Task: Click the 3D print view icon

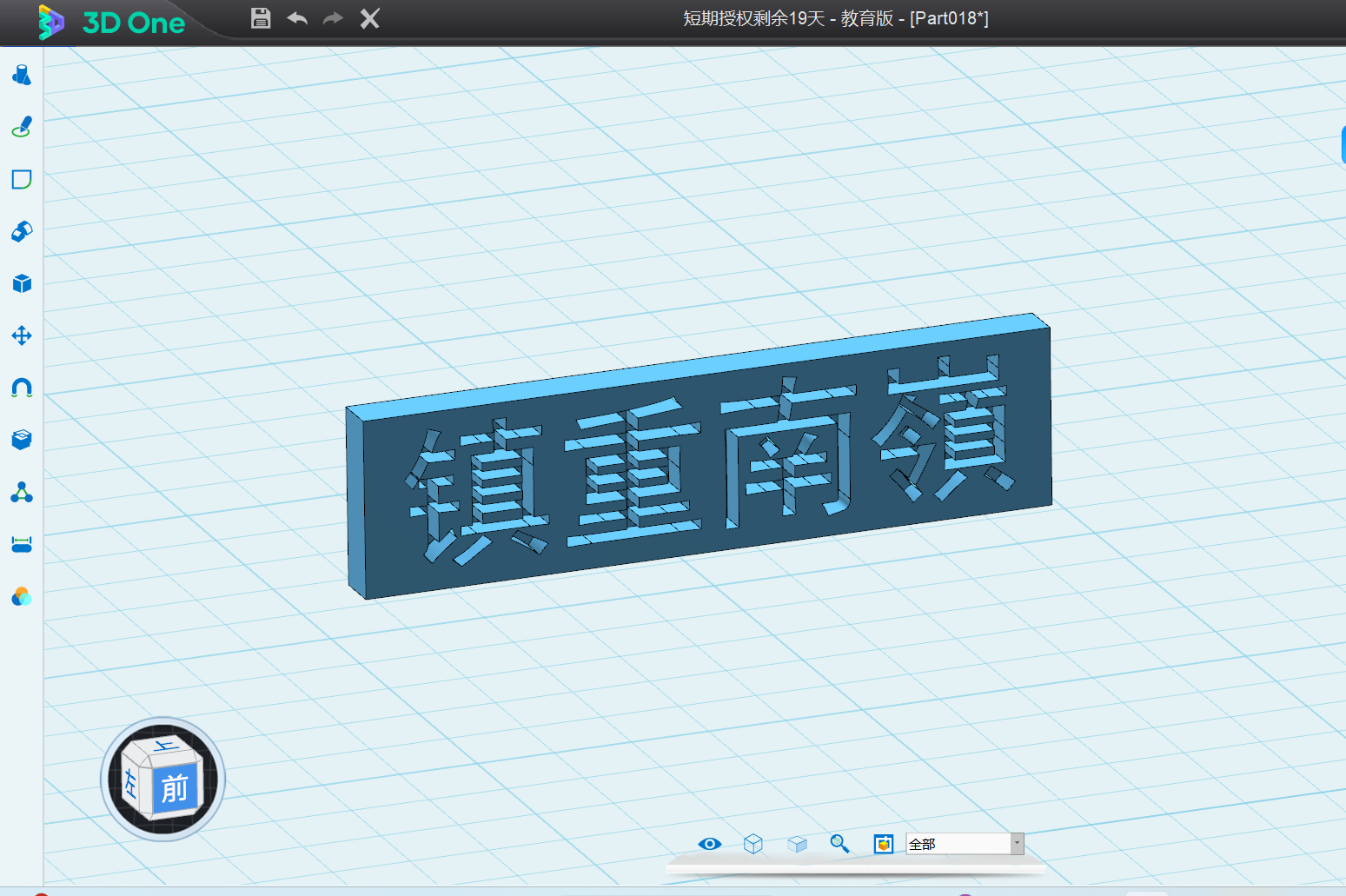Action: point(884,844)
